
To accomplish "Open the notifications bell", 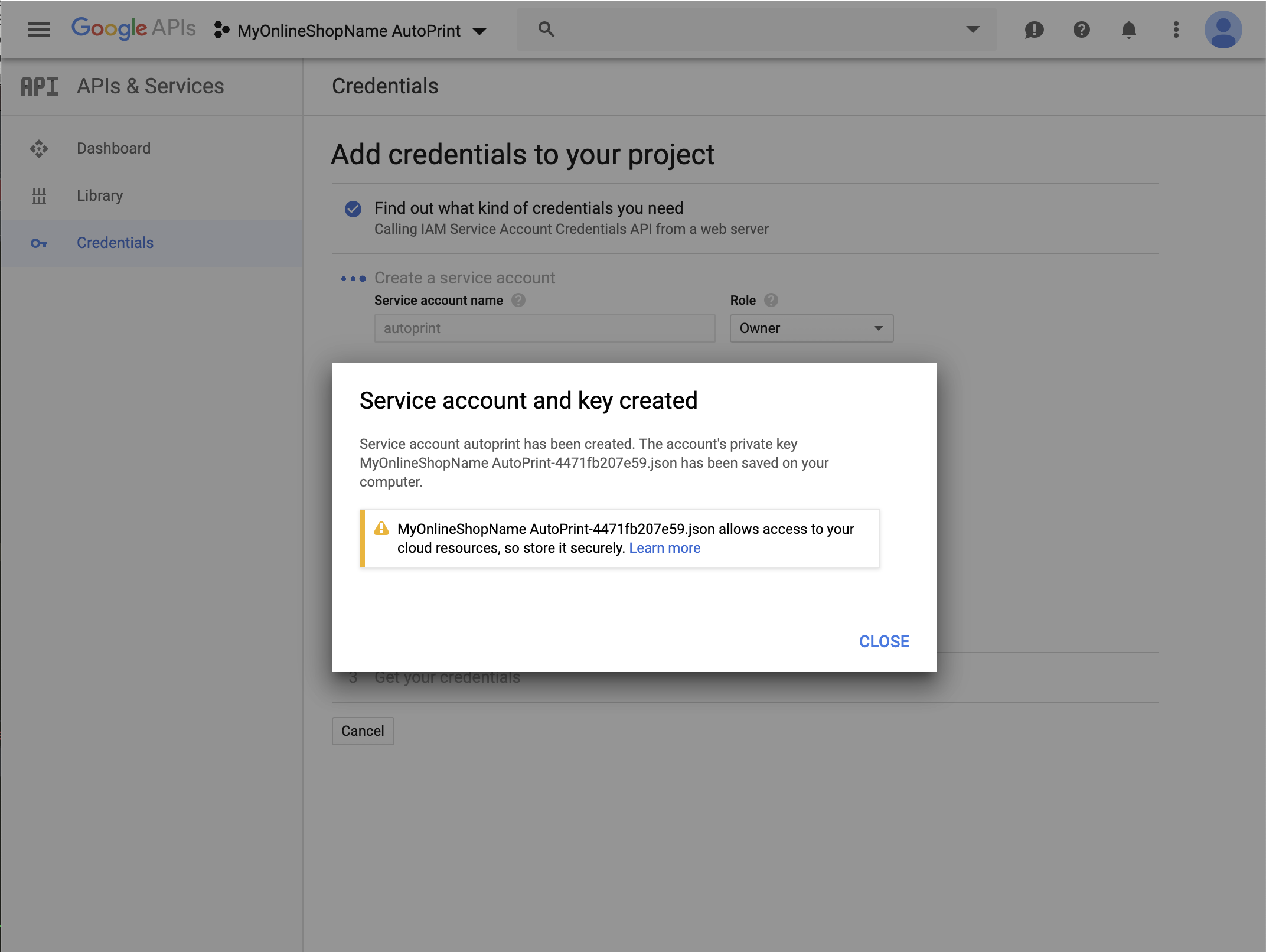I will (x=1128, y=30).
